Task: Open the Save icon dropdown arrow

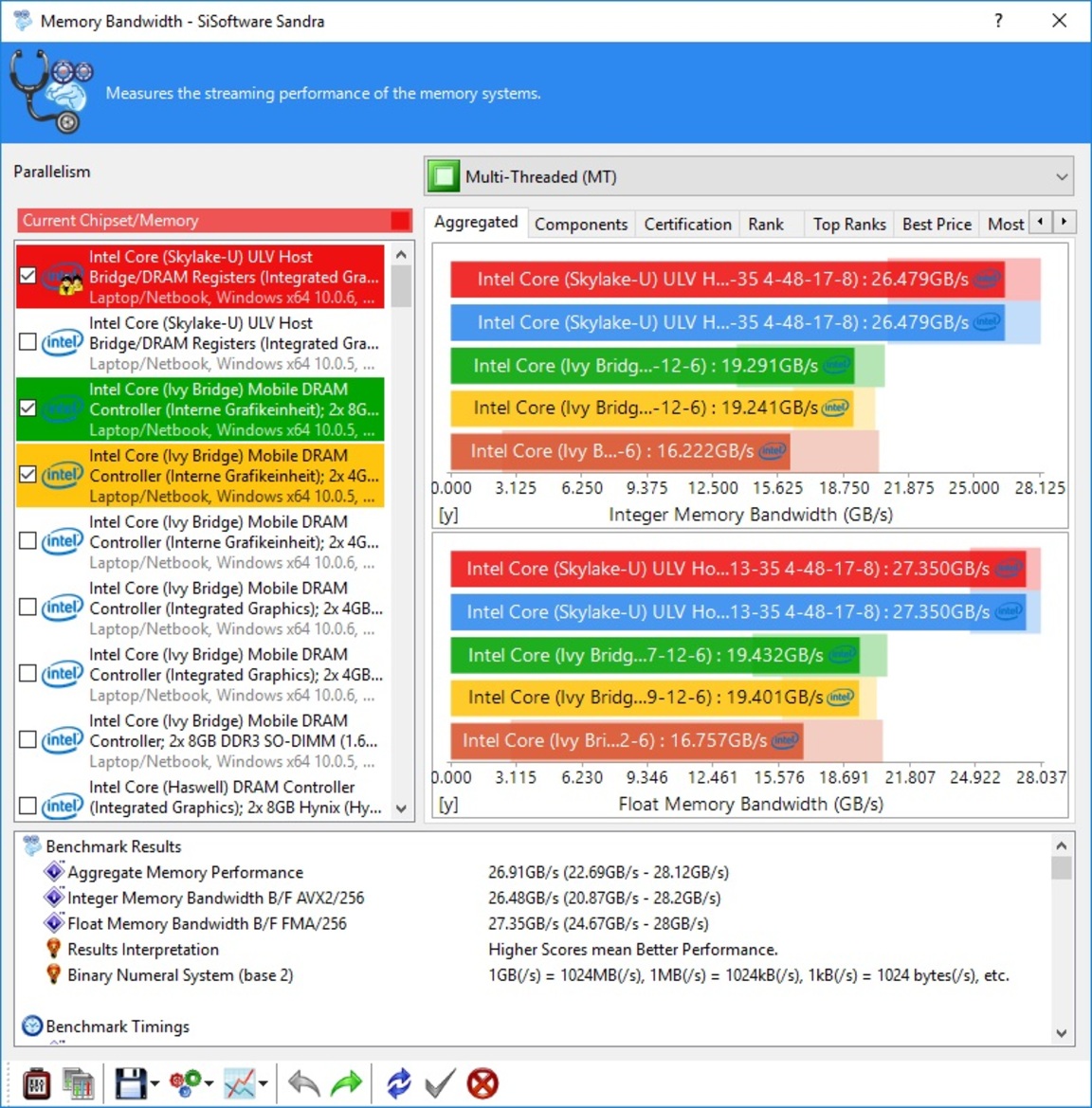Action: (x=155, y=1083)
